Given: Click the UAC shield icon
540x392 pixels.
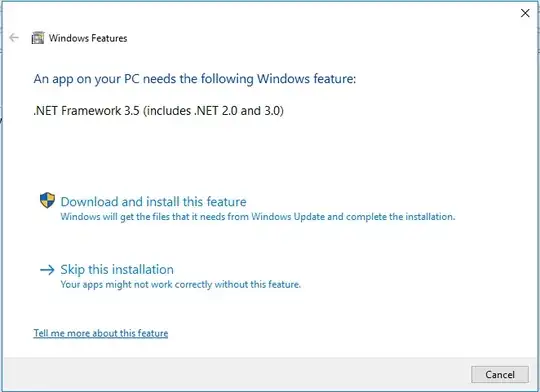Looking at the screenshot, I should tap(47, 200).
